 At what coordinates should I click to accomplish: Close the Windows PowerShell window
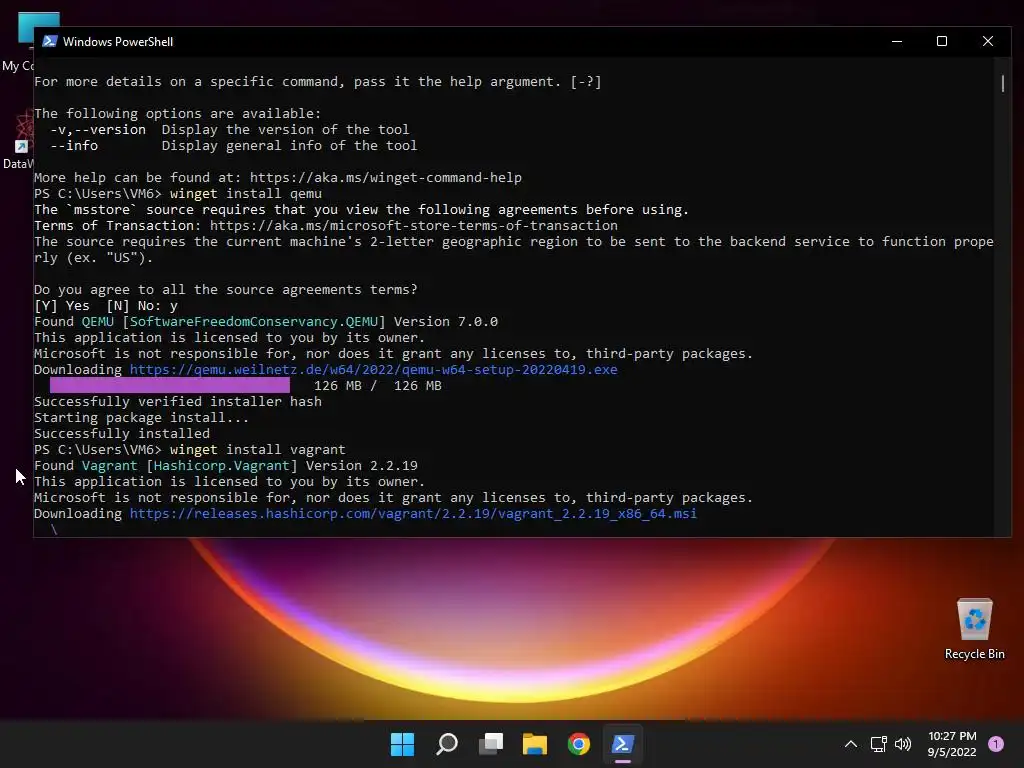coord(987,41)
